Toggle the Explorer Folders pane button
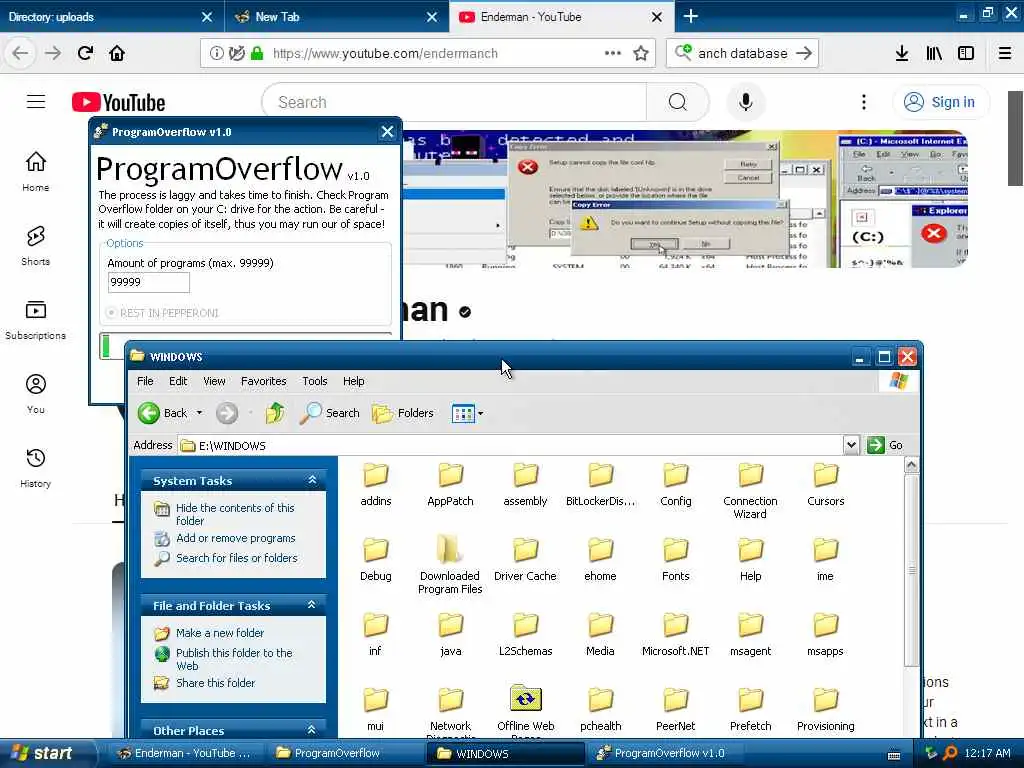Screen dimensions: 1024x768 (x=402, y=413)
